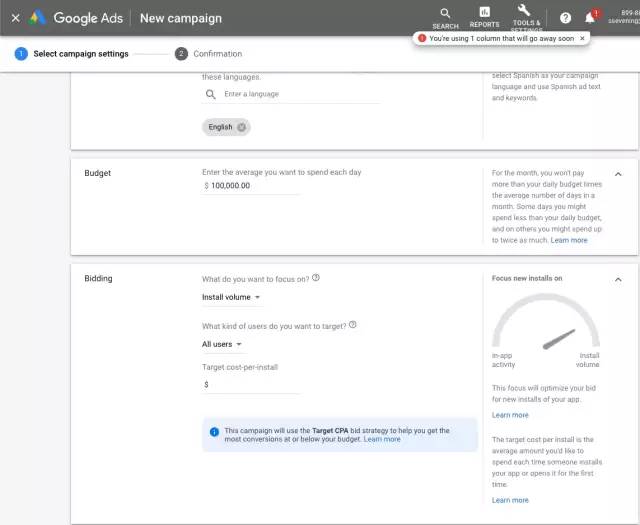Open Learn more below bid focus text

click(x=510, y=415)
